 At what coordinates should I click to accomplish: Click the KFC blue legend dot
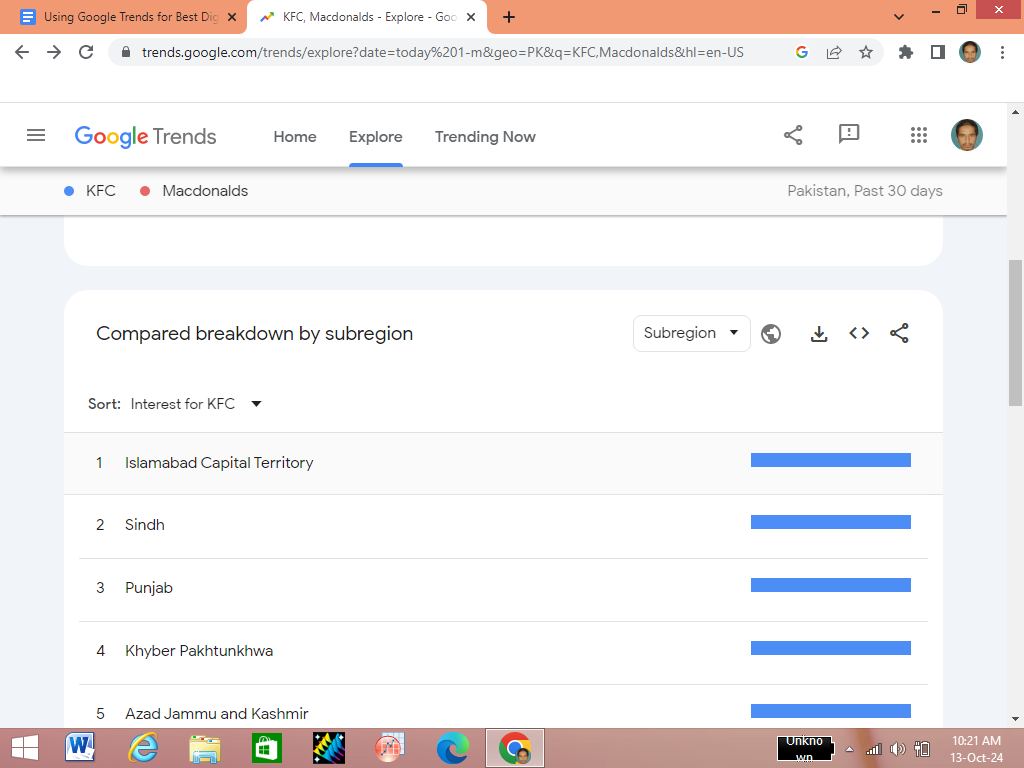69,191
